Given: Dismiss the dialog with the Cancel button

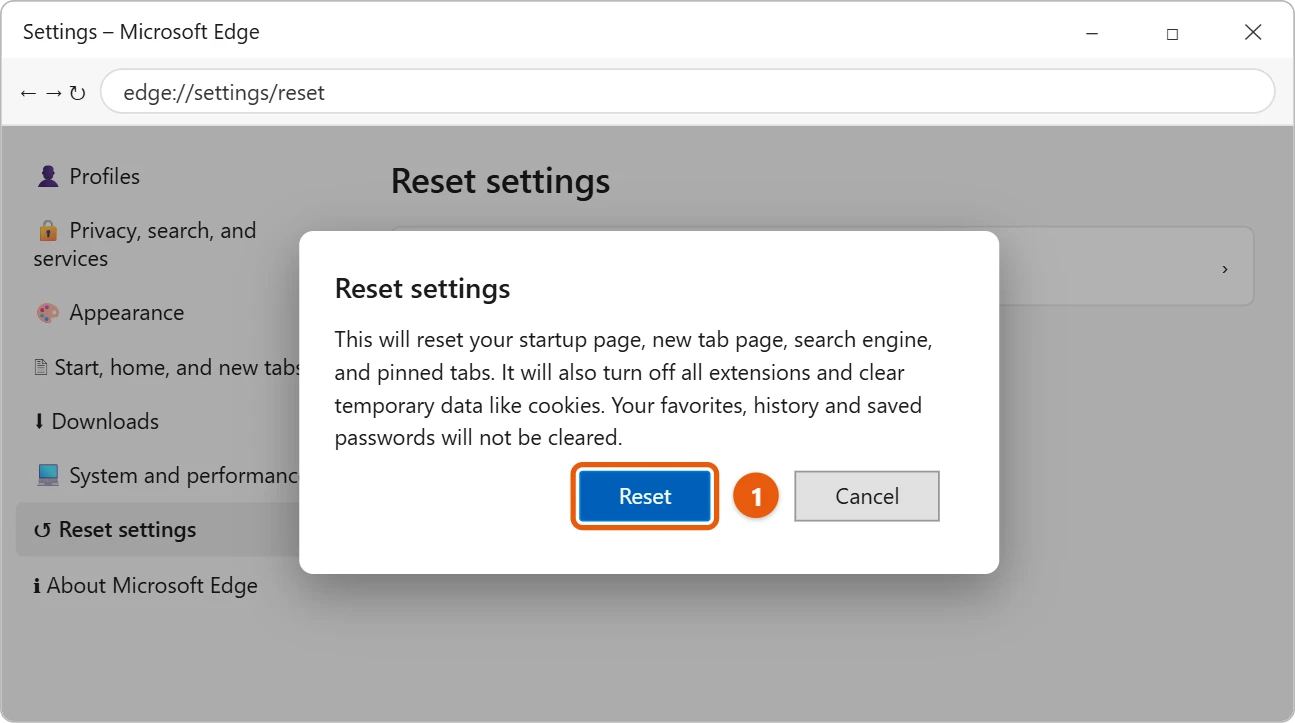Looking at the screenshot, I should click(867, 496).
